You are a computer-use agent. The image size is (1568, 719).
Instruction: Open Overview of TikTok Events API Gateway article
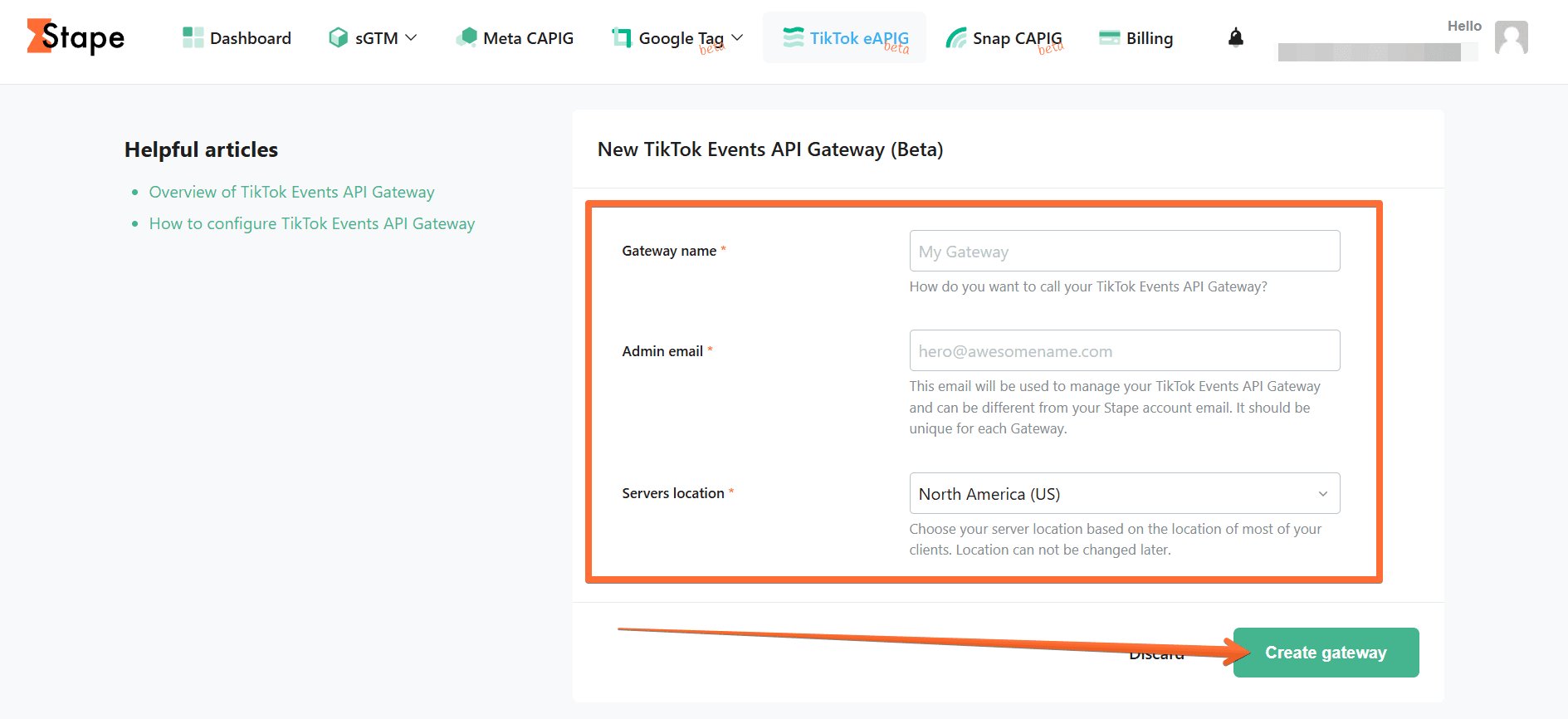(x=291, y=192)
